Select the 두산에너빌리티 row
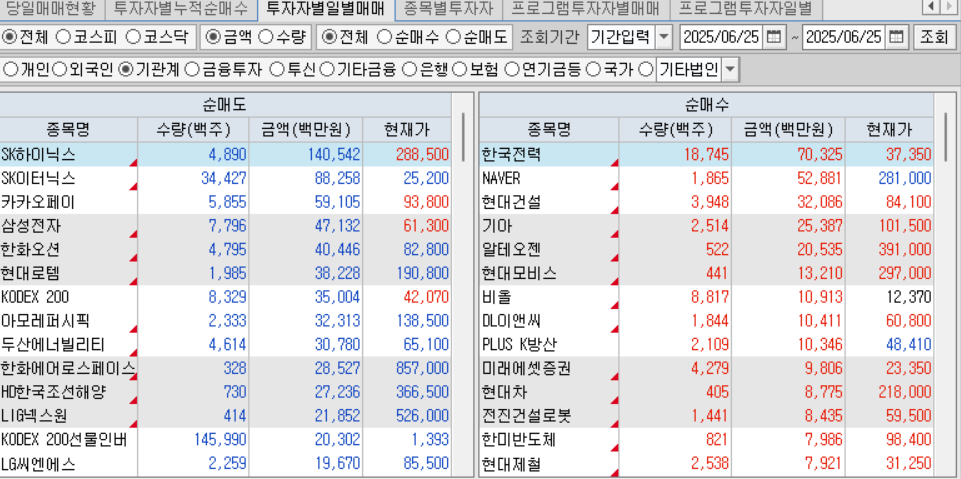The image size is (961, 479). point(225,344)
